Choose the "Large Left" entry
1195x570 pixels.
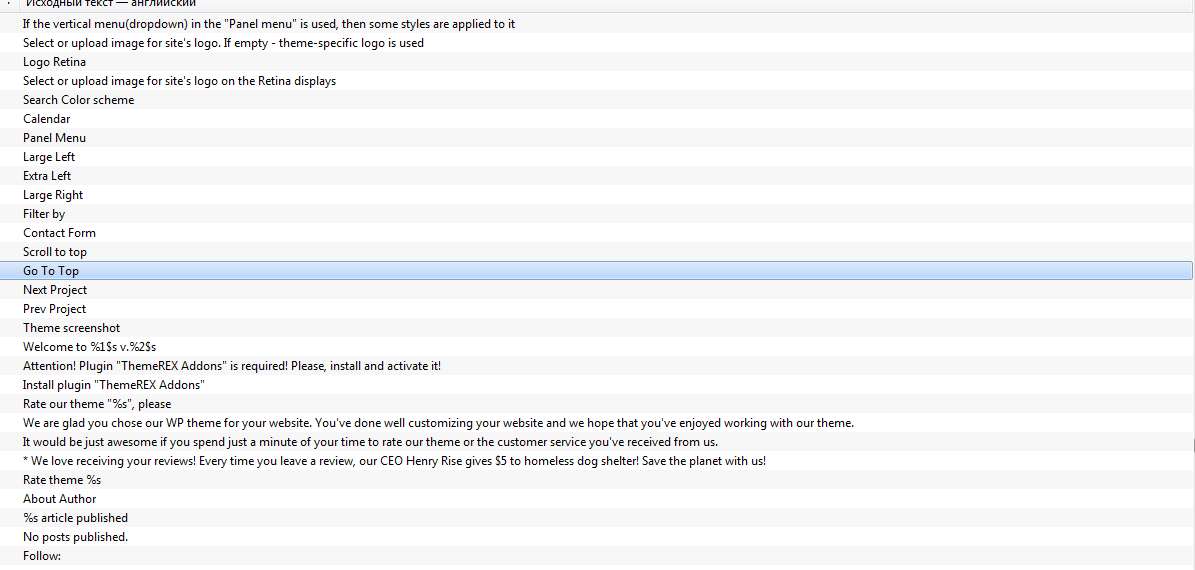597,157
